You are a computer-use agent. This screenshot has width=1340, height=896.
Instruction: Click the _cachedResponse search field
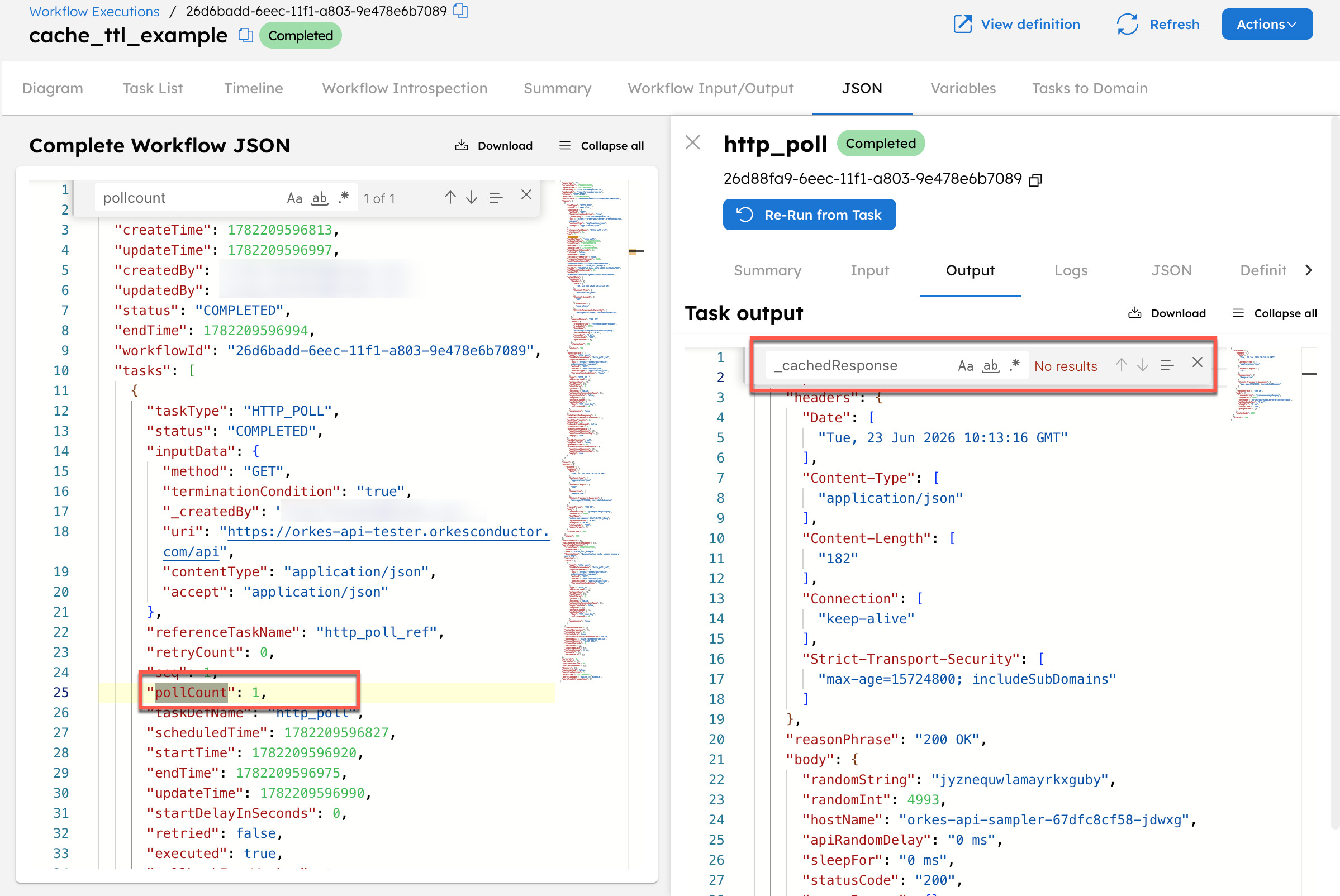tap(861, 365)
